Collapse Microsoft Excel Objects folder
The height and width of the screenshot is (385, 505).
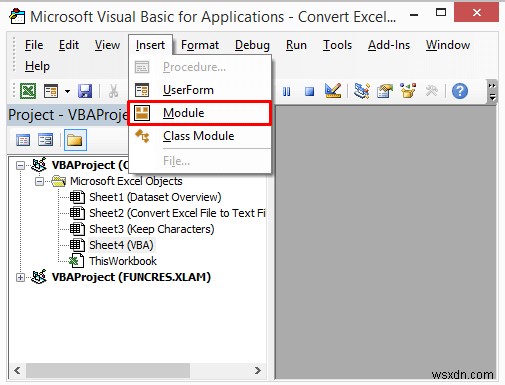(39, 182)
